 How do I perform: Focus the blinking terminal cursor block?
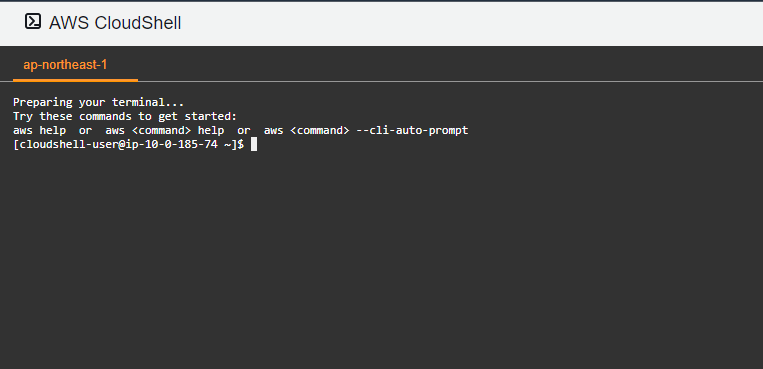(x=254, y=145)
